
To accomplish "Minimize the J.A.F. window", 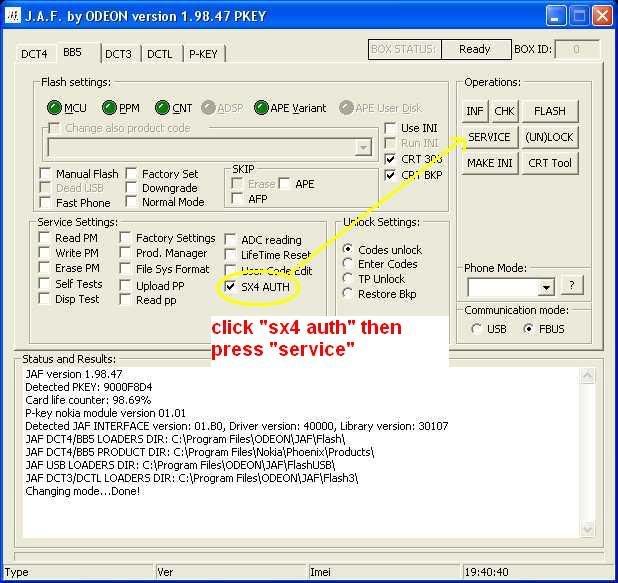I will (556, 17).
